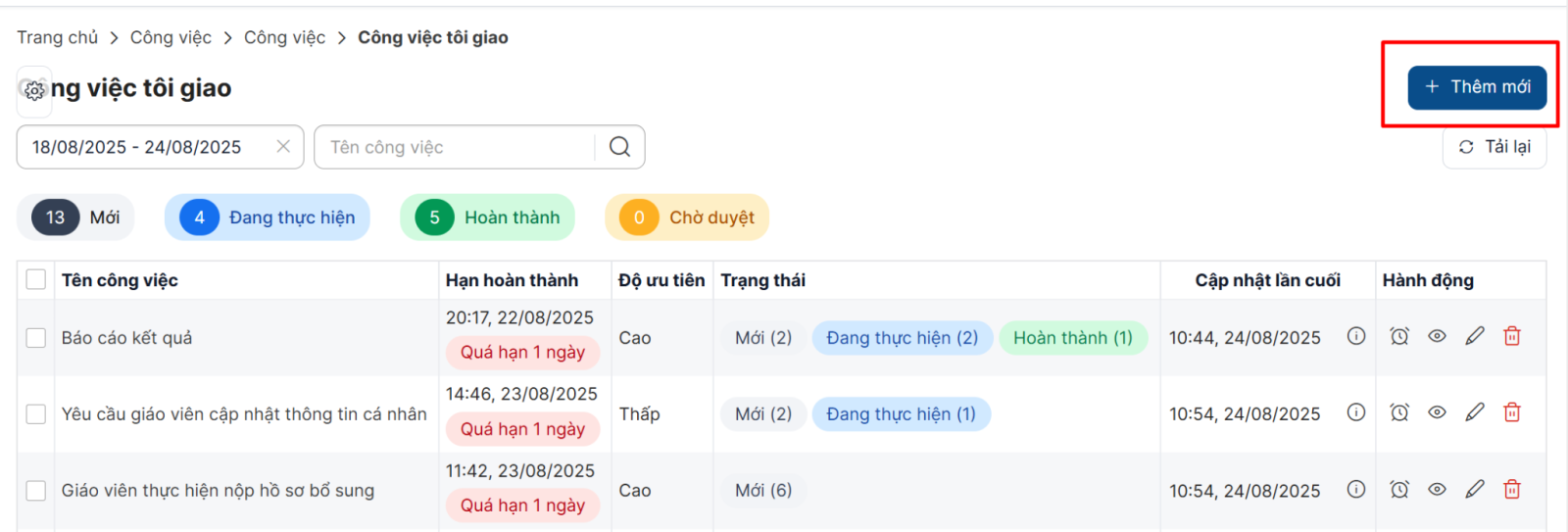Focus the Tên công việc search field
Screen dimensions: 1568x532
(456, 147)
